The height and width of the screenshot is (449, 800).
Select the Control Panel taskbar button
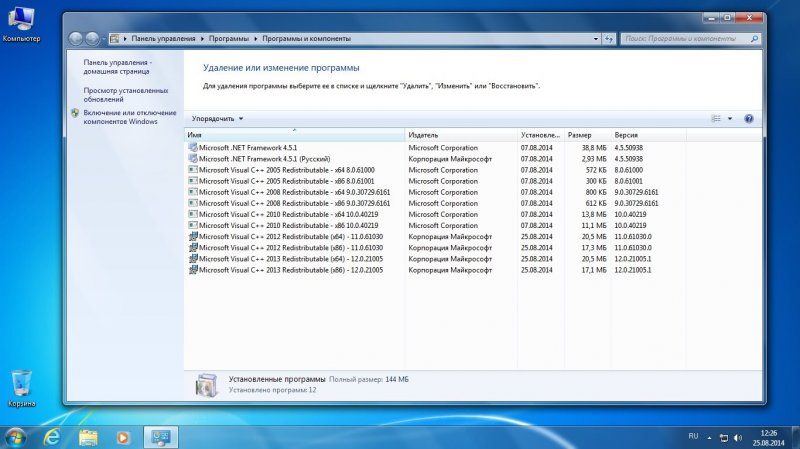point(161,437)
